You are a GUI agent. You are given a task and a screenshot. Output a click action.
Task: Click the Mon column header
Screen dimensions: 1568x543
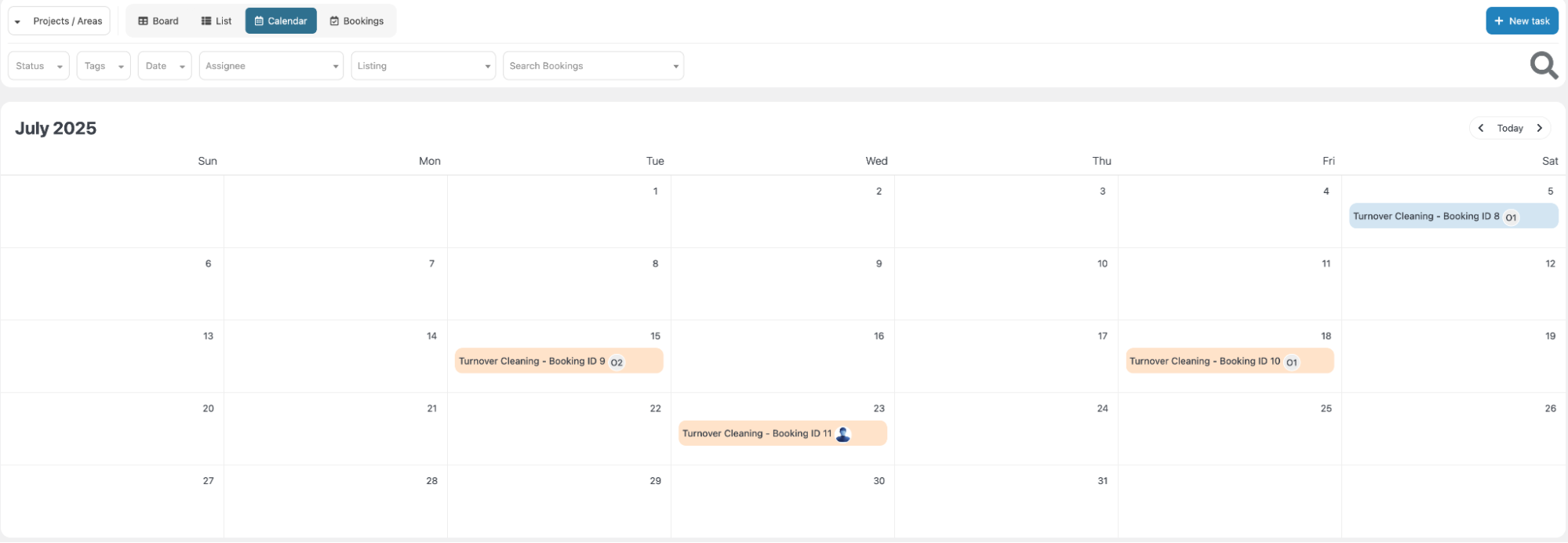430,161
